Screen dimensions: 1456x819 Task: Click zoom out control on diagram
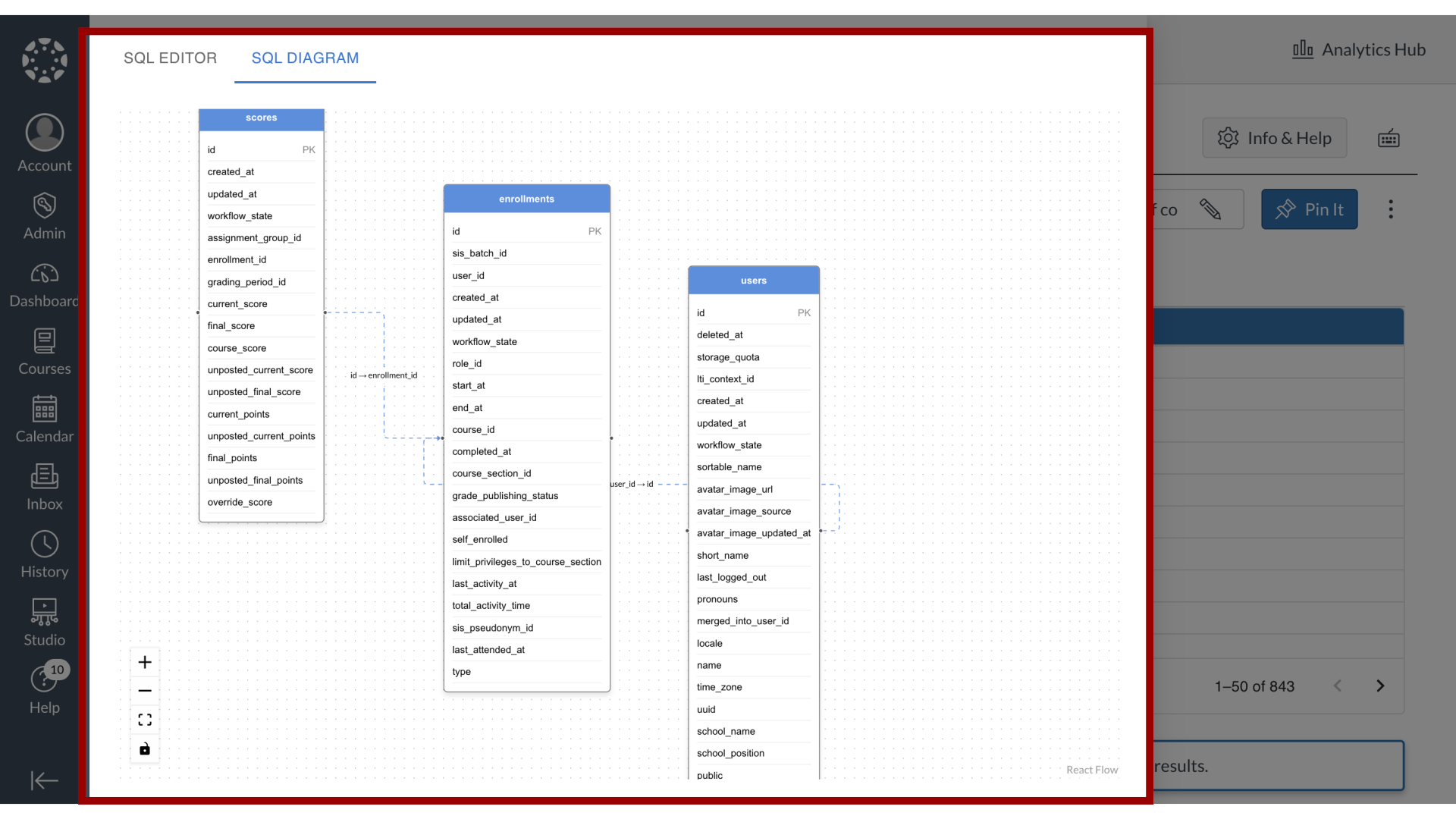point(145,691)
